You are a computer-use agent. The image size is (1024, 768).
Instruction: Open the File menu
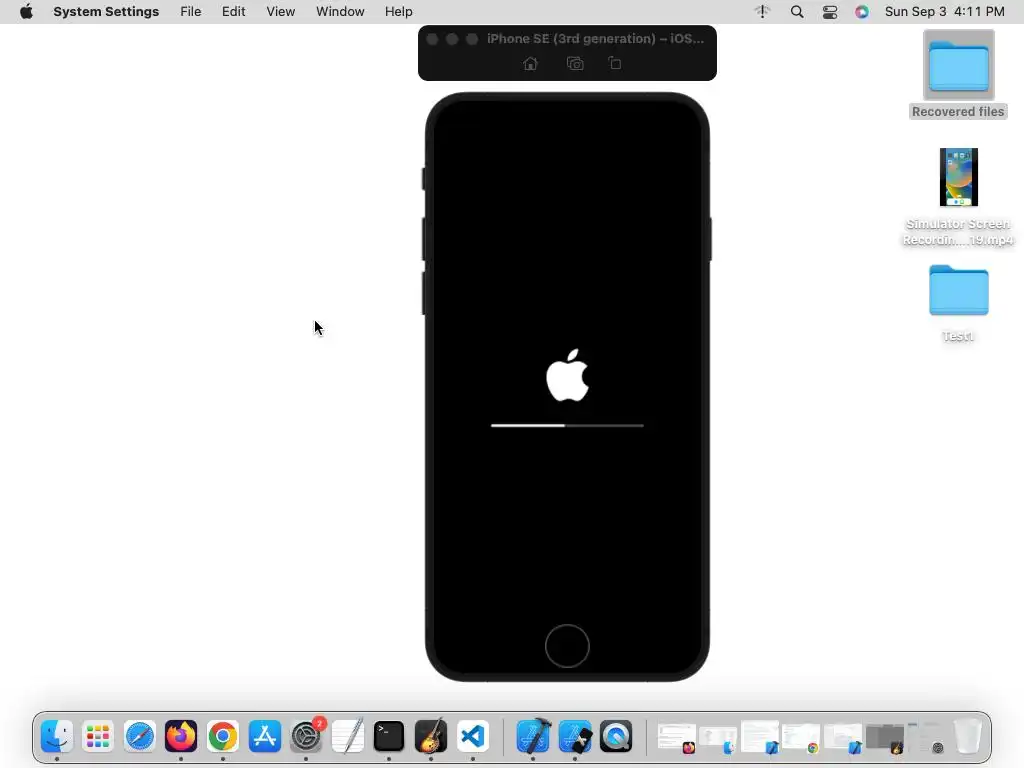coord(191,12)
